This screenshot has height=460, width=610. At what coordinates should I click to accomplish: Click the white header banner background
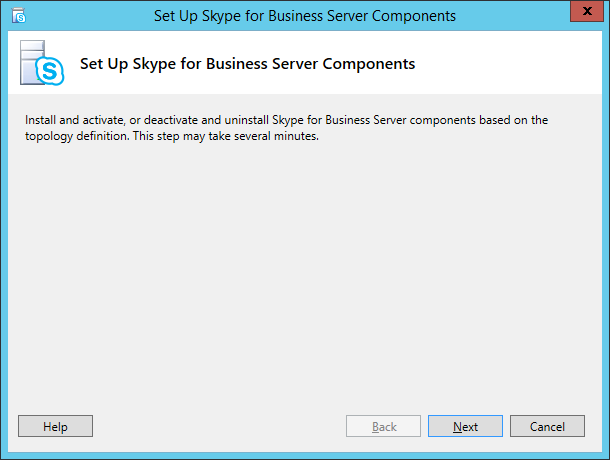click(x=506, y=62)
